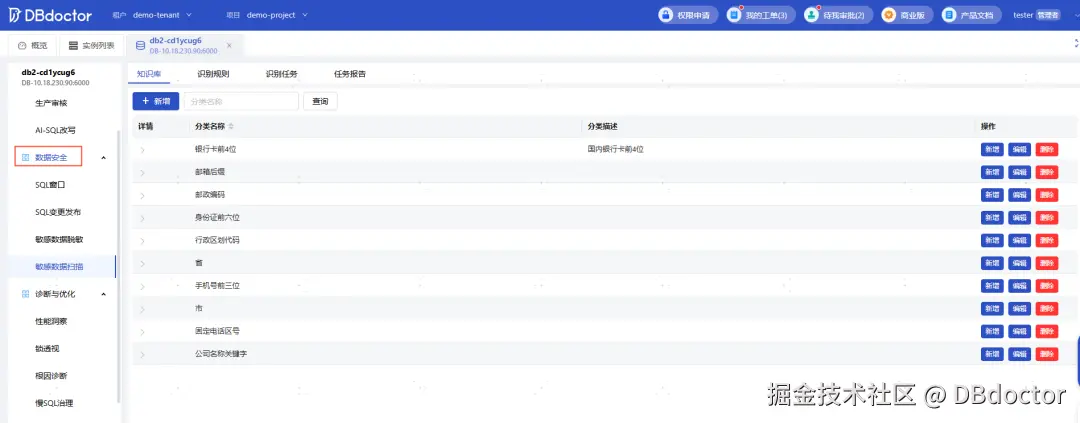Click 新增 in 身份证前六位 row
The image size is (1080, 423).
pyautogui.click(x=992, y=218)
